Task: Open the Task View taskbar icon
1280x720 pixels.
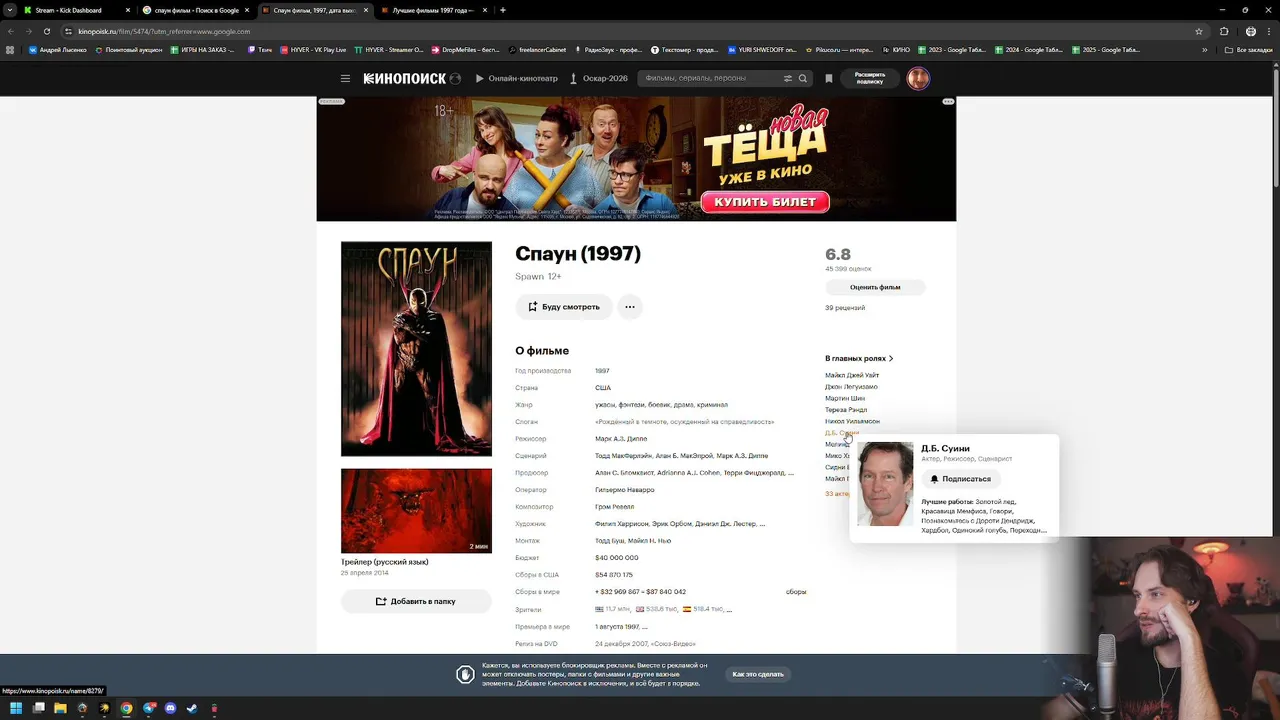Action: click(x=38, y=708)
